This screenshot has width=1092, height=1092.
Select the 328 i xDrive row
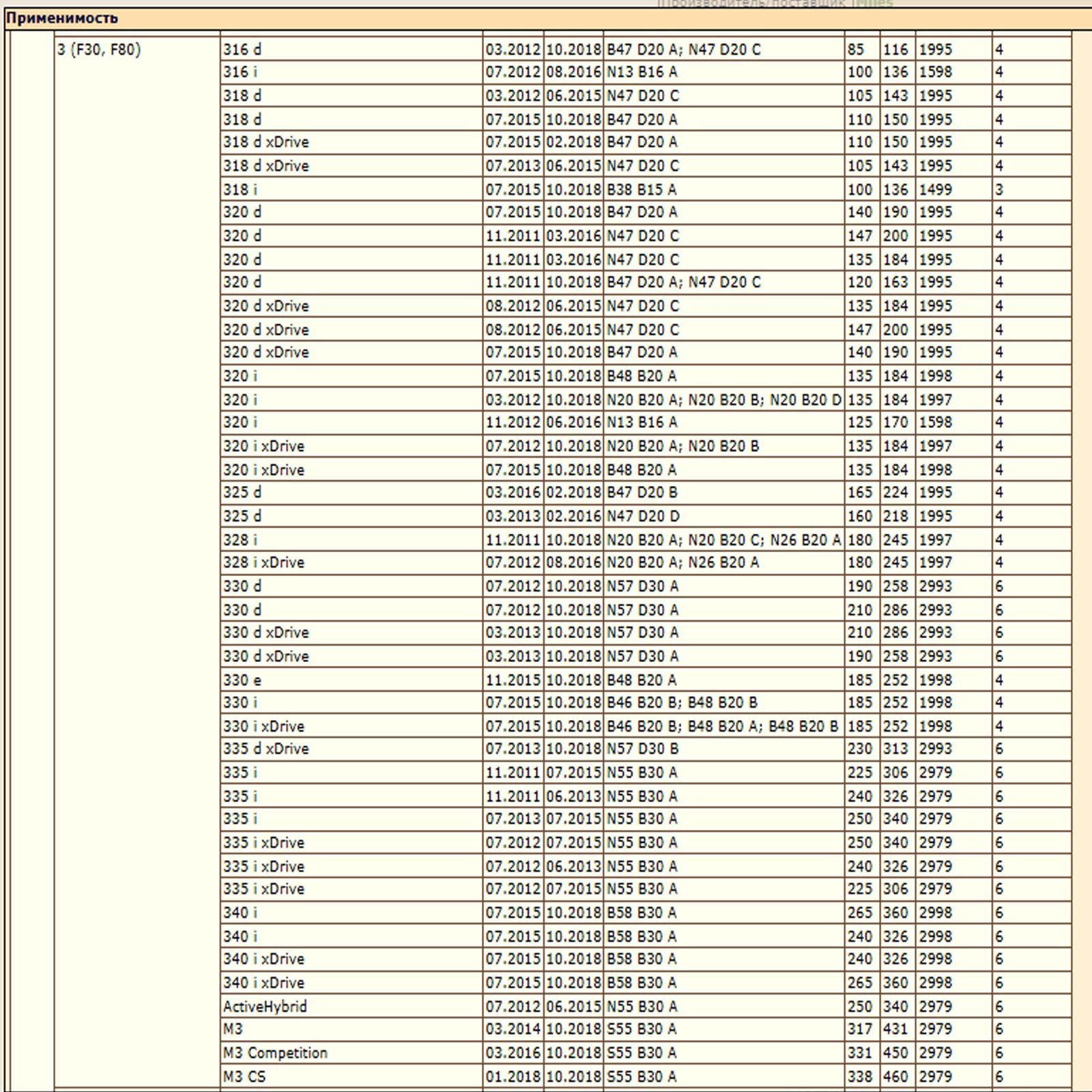[x=263, y=563]
